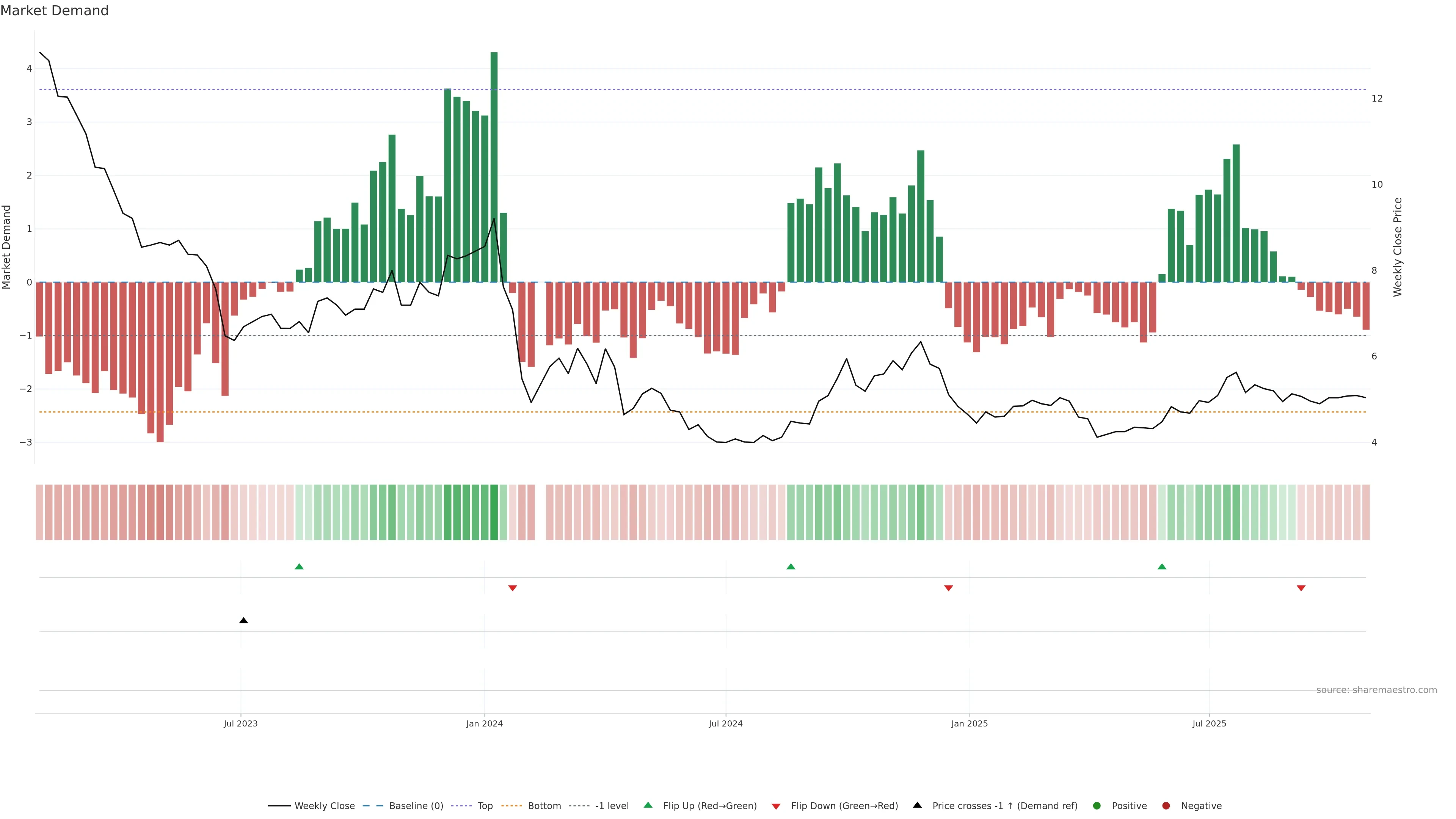1456x819 pixels.
Task: Click black price-cross marker near Jul 2023
Action: tap(243, 621)
